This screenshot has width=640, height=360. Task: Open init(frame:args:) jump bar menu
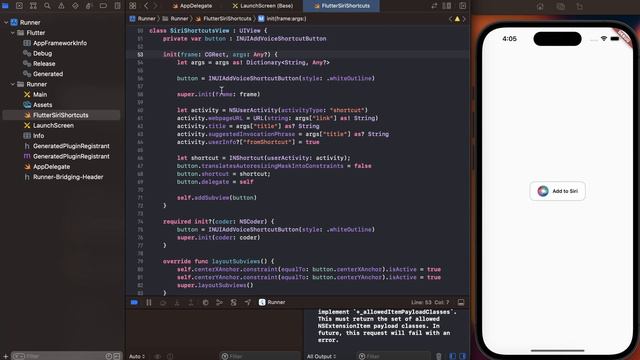pos(282,19)
